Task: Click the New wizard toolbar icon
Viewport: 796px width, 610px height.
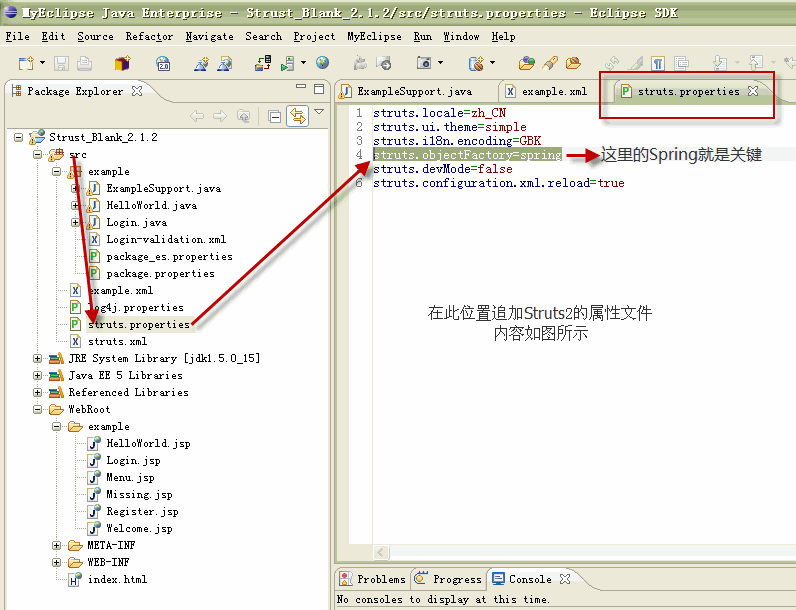Action: click(x=26, y=63)
